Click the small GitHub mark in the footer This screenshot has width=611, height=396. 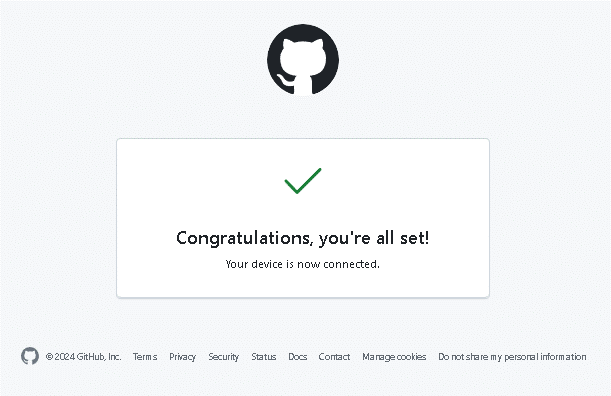coord(30,356)
